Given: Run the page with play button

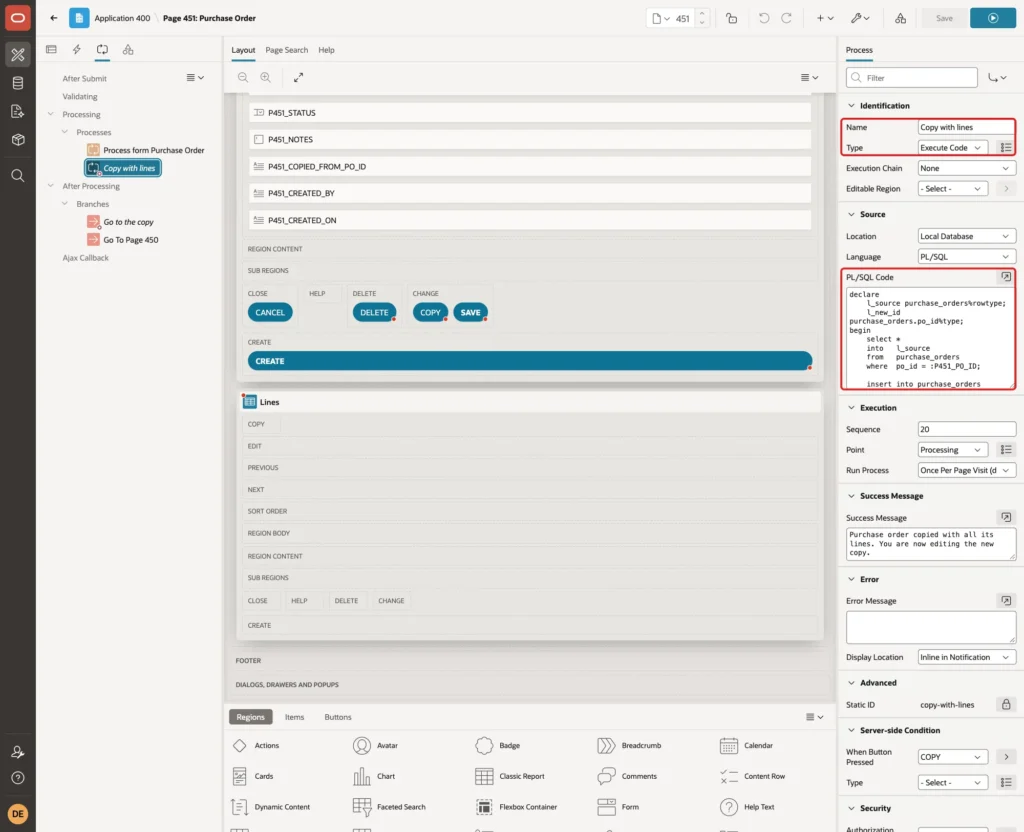Looking at the screenshot, I should (x=992, y=18).
